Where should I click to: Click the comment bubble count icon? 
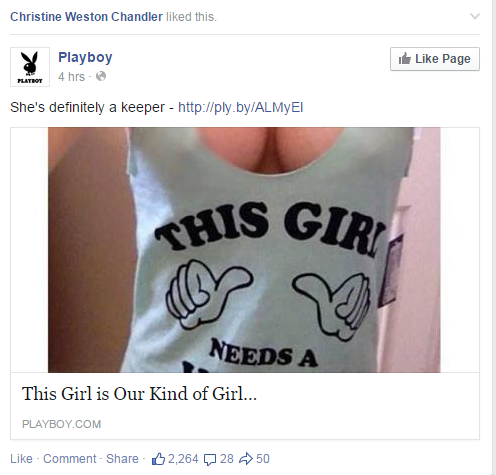click(x=210, y=459)
